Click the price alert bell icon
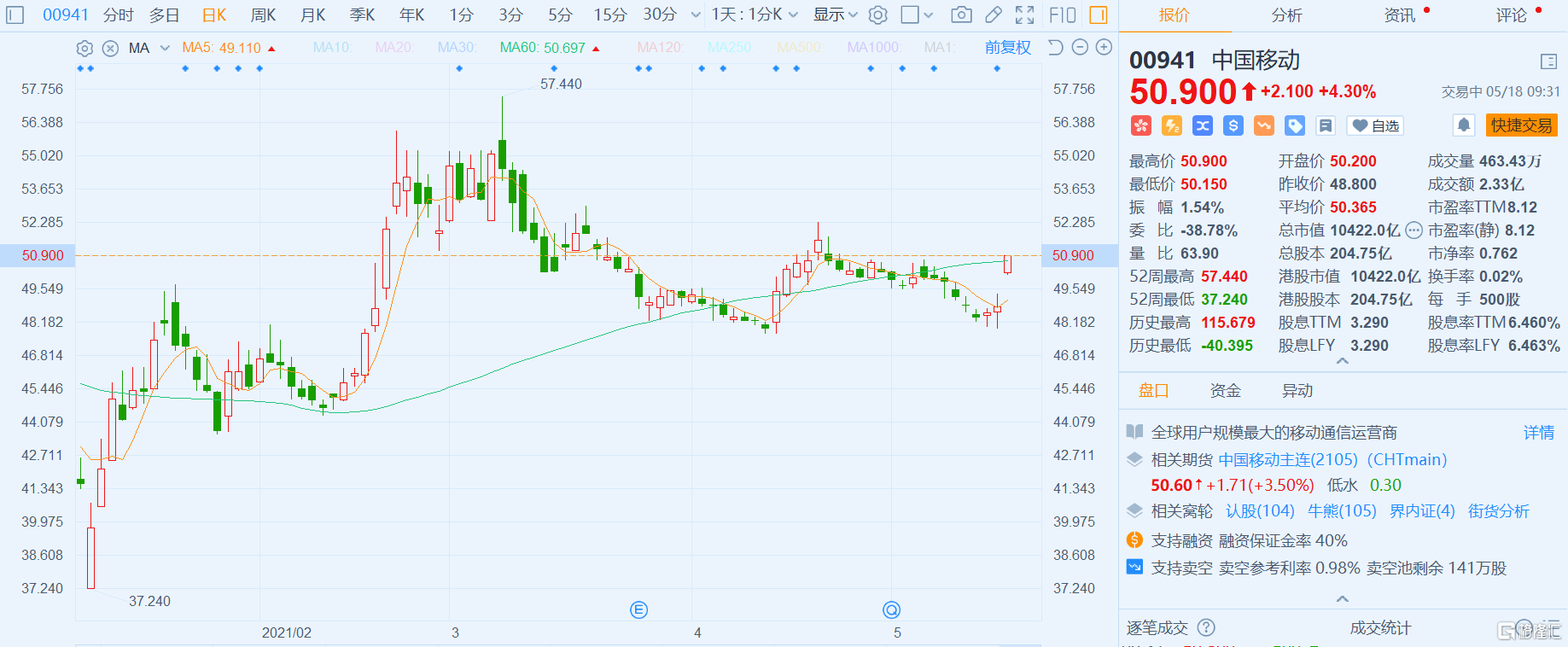Image resolution: width=1568 pixels, height=647 pixels. click(1463, 125)
